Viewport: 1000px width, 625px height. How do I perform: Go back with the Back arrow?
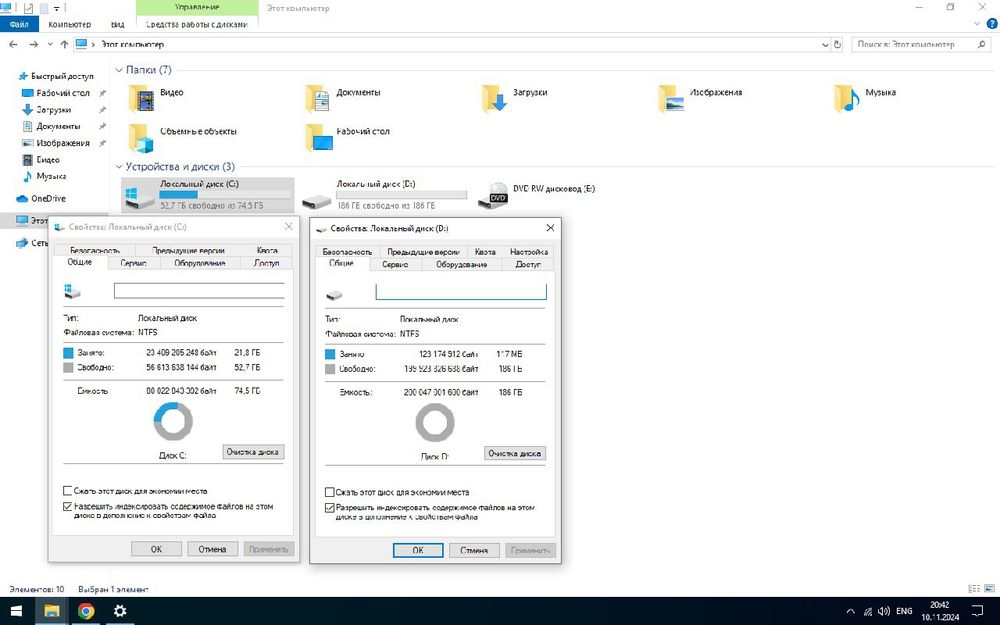pyautogui.click(x=13, y=45)
